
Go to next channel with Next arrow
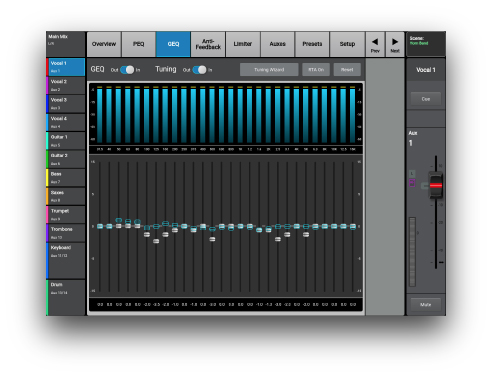(395, 44)
